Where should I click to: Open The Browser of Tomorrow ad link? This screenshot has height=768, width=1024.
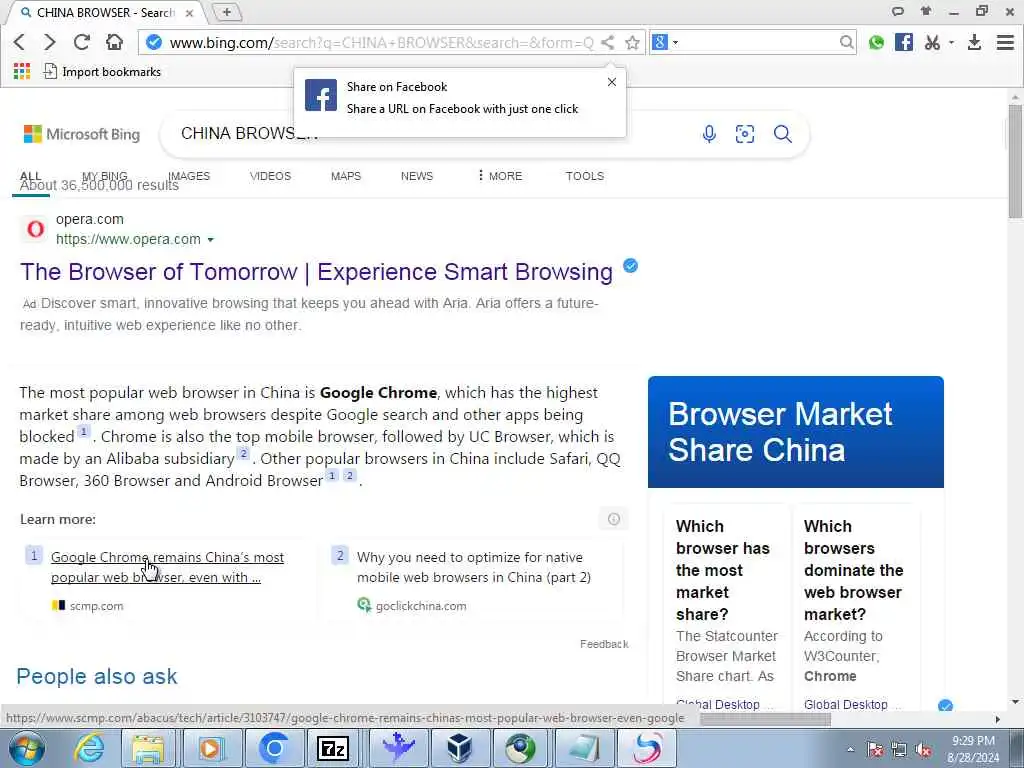pyautogui.click(x=316, y=272)
